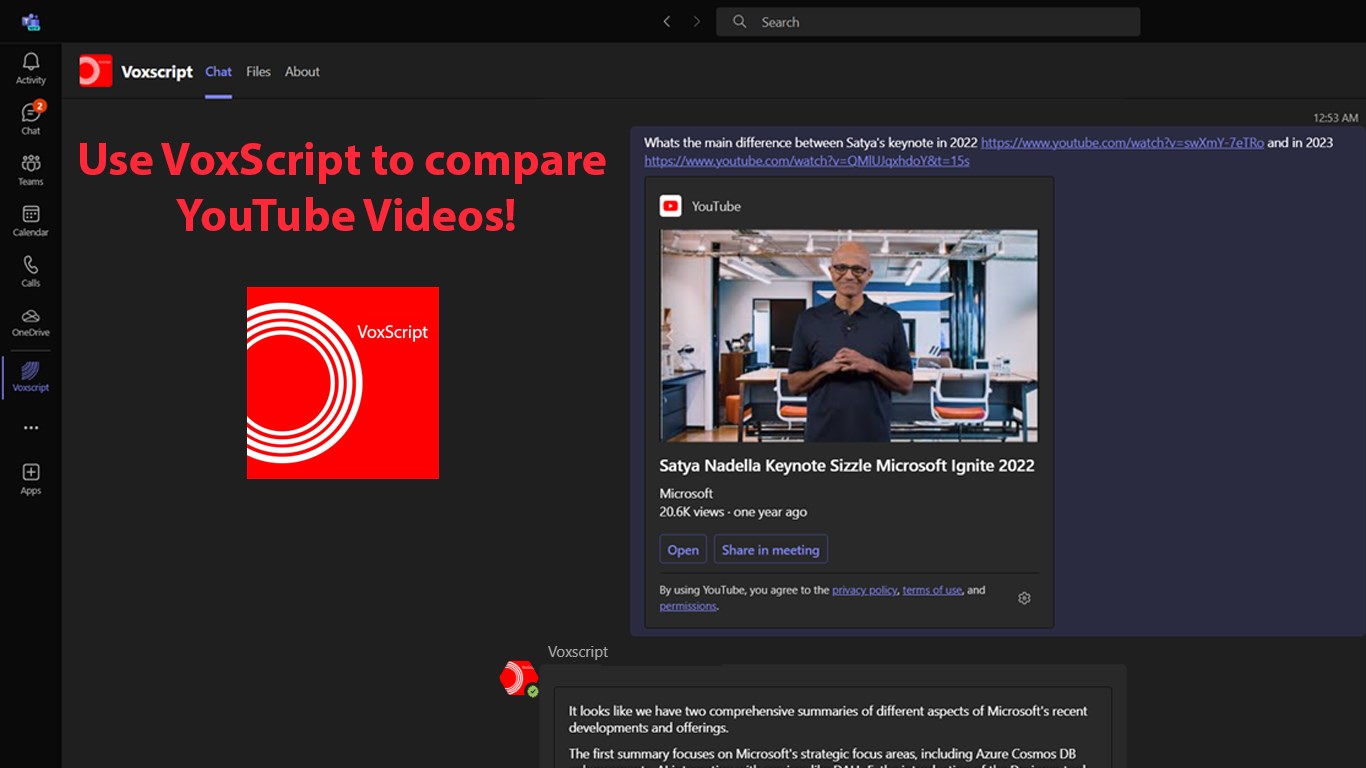Select the Voxscript app in sidebar
Screen dimensions: 1366x768
coord(31,376)
